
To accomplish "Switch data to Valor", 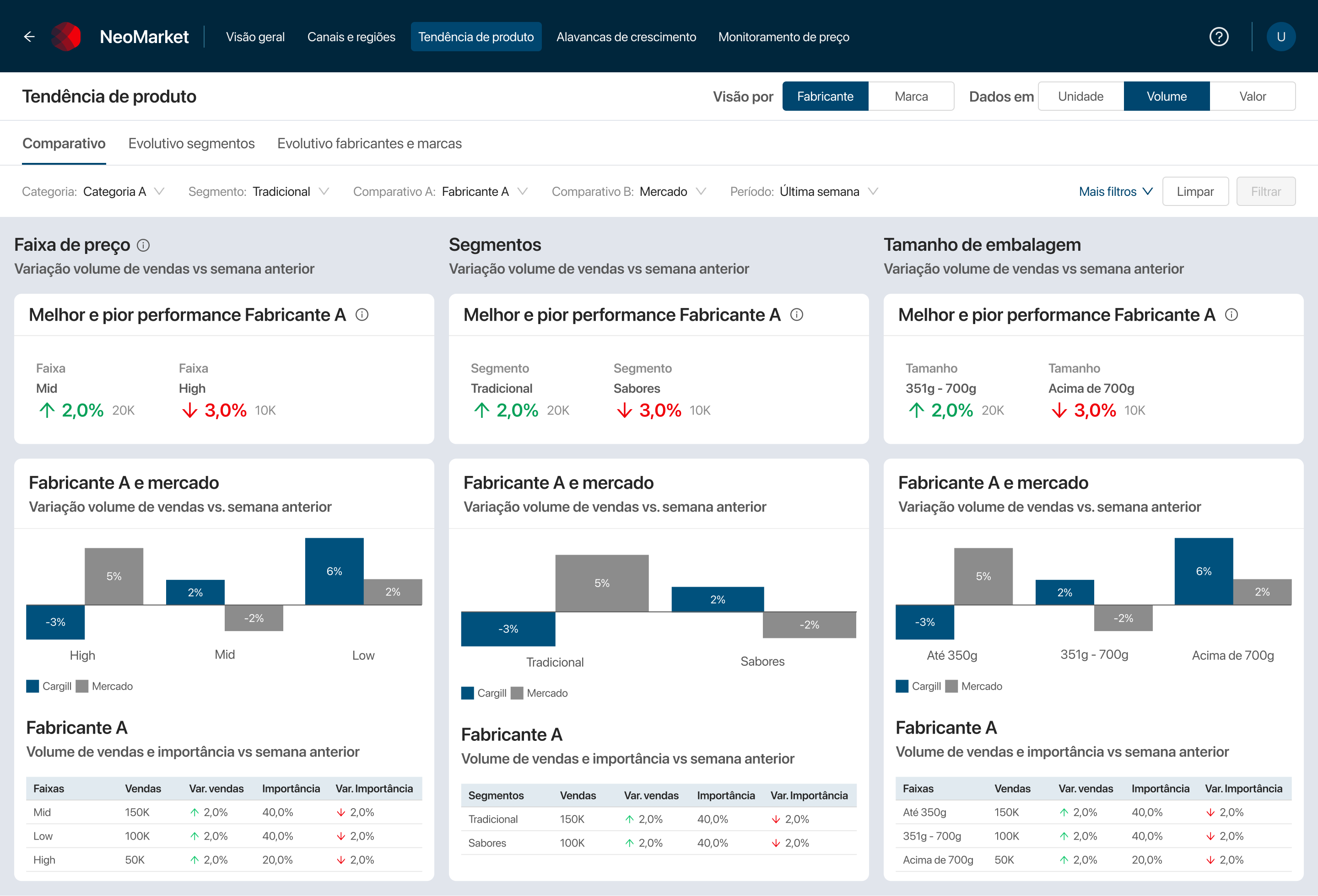I will pos(1253,97).
